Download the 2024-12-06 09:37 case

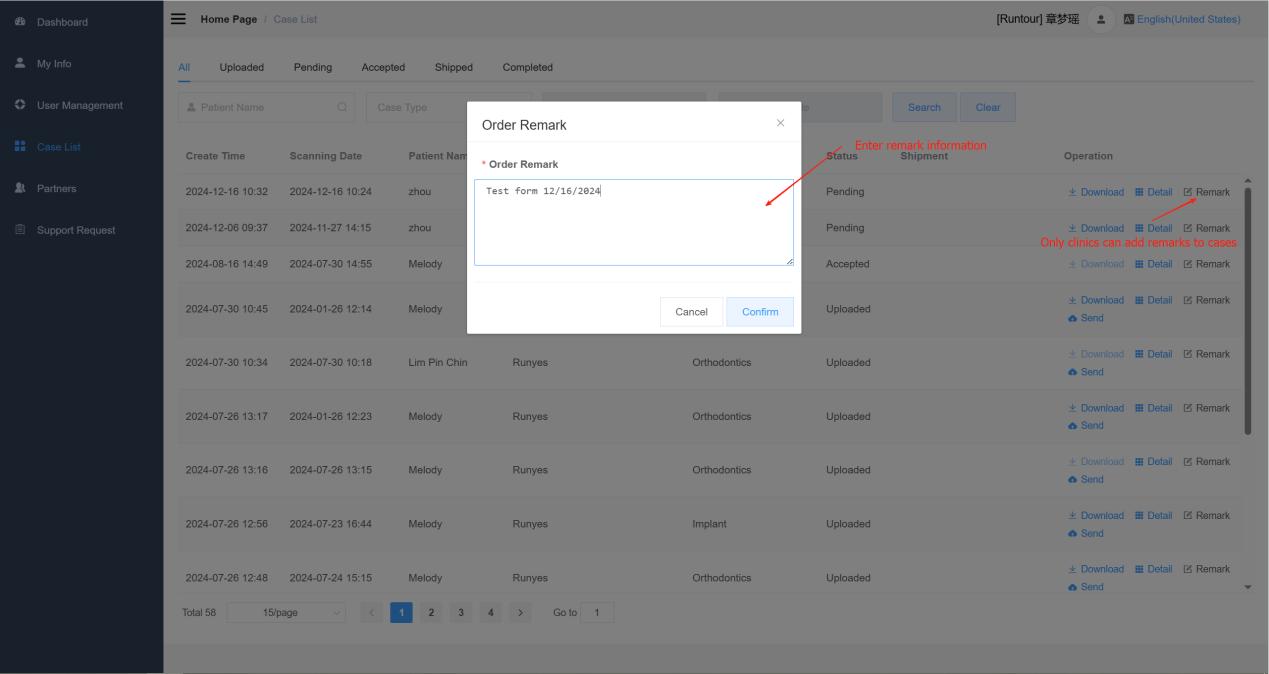[1096, 228]
